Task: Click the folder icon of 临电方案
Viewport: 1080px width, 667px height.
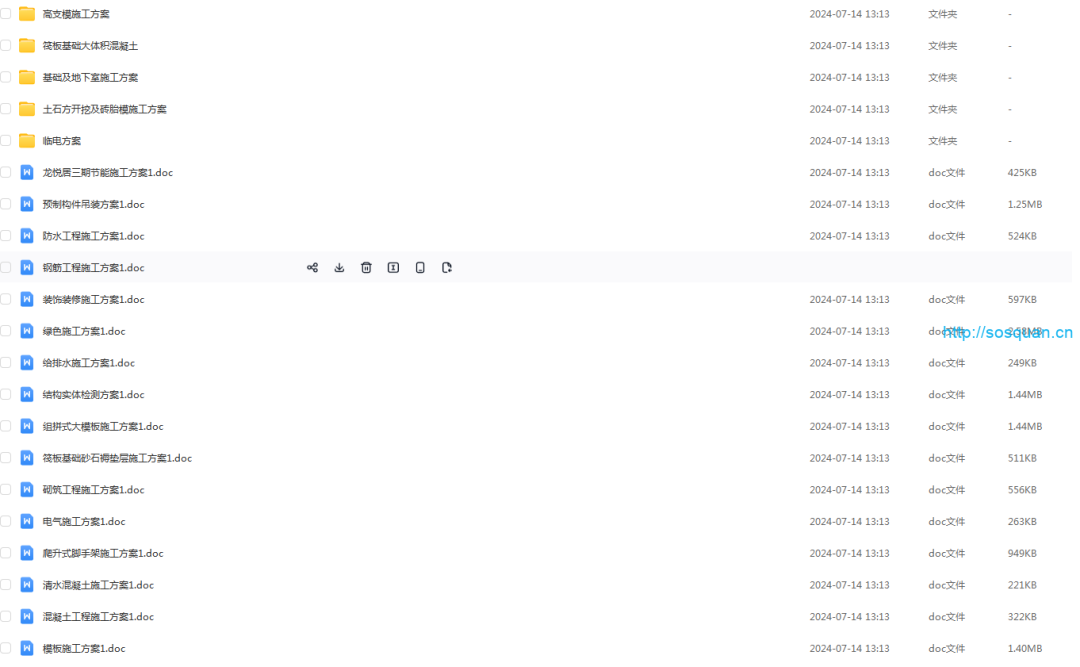Action: [x=27, y=141]
